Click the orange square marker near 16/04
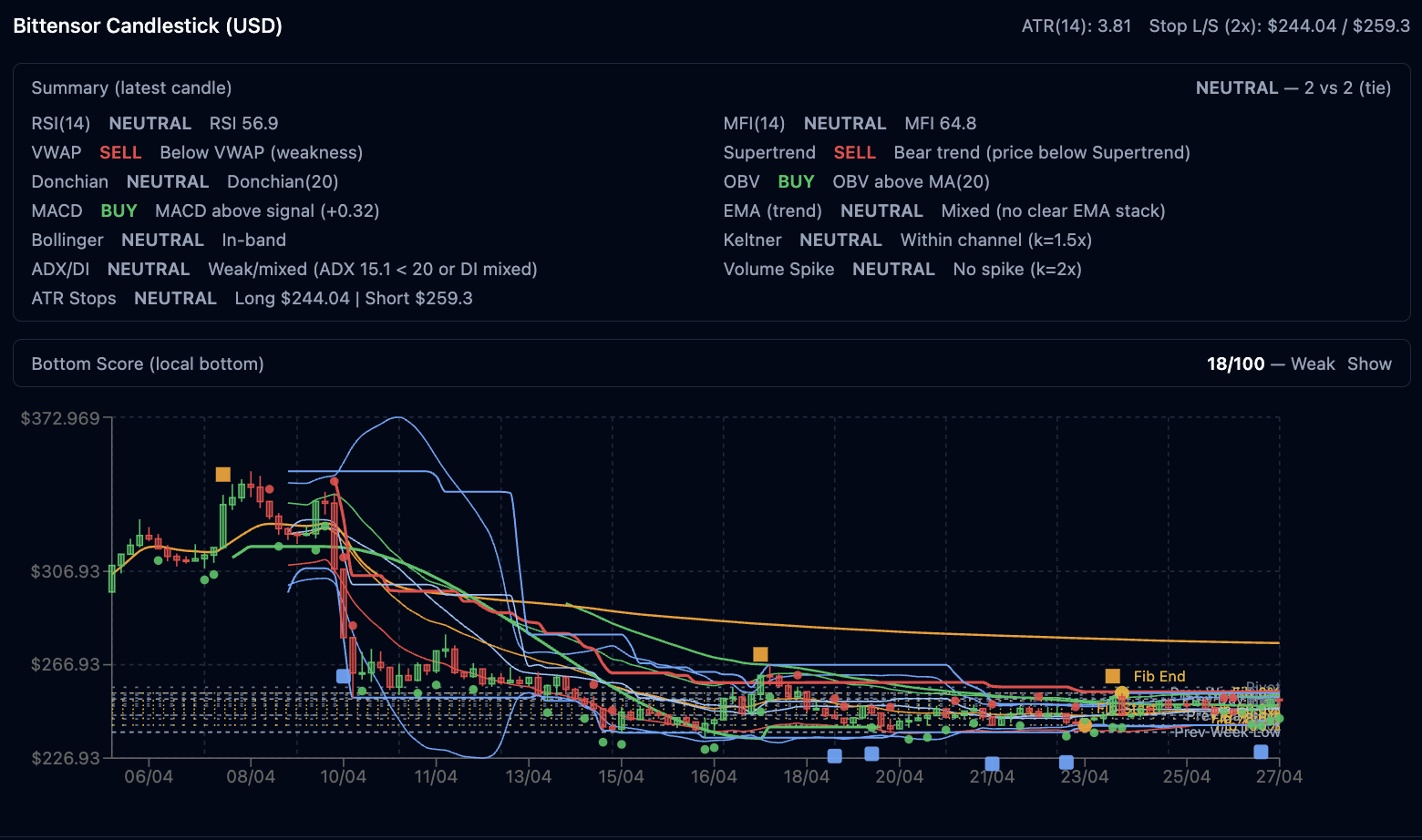Viewport: 1422px width, 840px height. pos(760,654)
